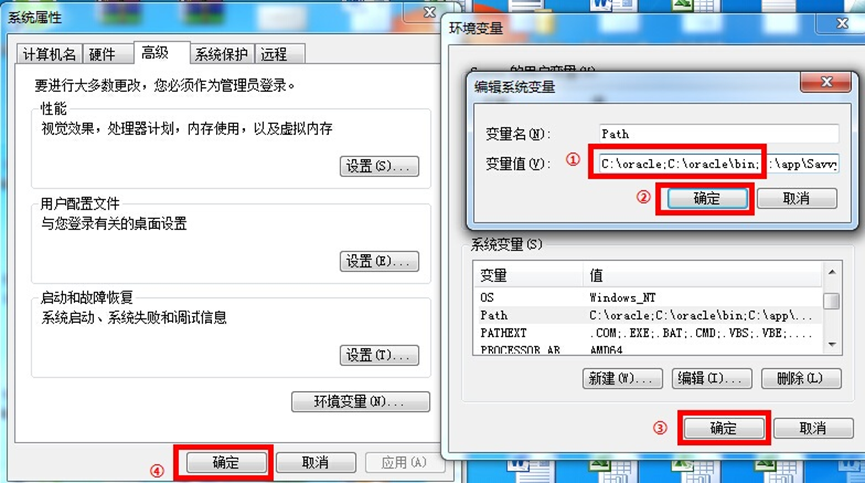Open the 硬件 tab
The image size is (865, 483).
(x=103, y=54)
